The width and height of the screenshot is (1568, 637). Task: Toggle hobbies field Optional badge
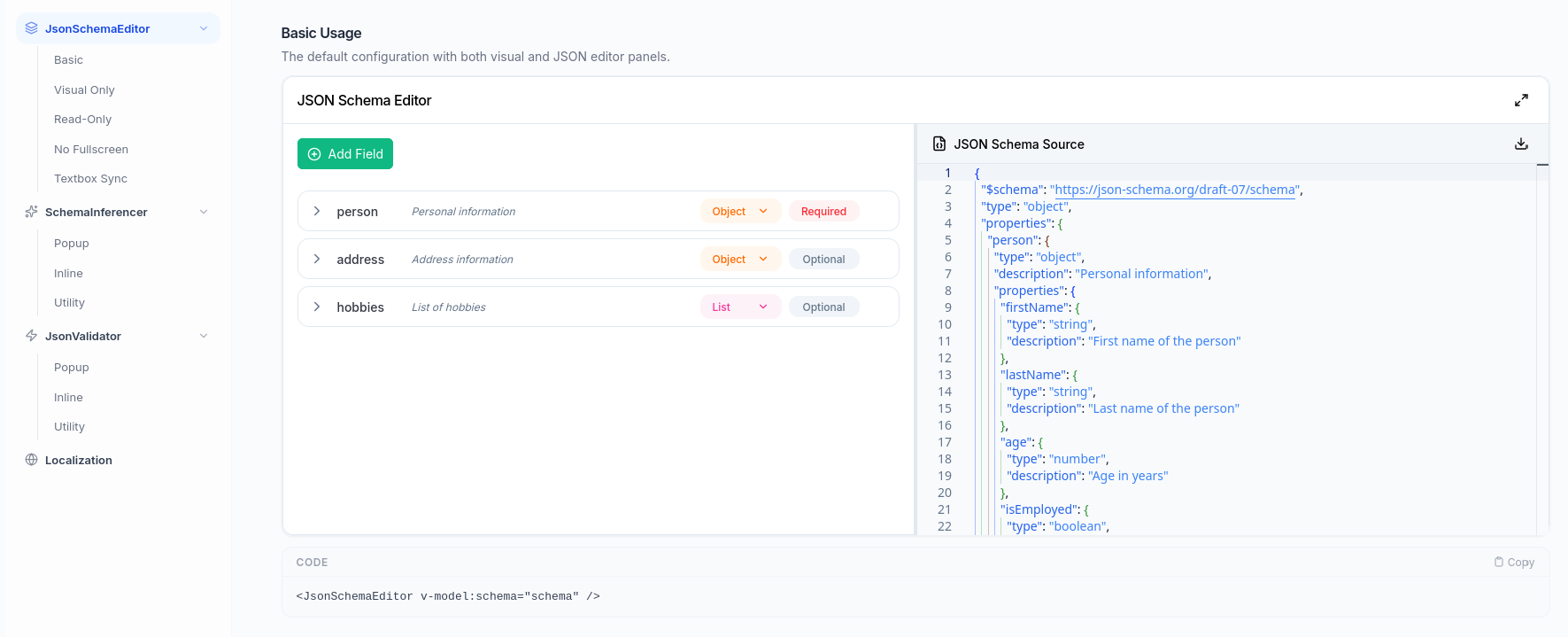pos(823,307)
